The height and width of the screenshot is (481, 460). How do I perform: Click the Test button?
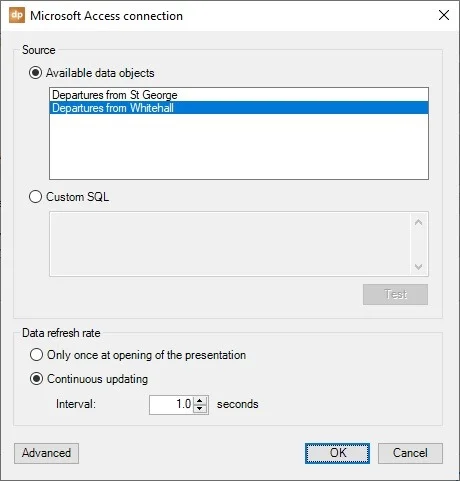[x=395, y=294]
